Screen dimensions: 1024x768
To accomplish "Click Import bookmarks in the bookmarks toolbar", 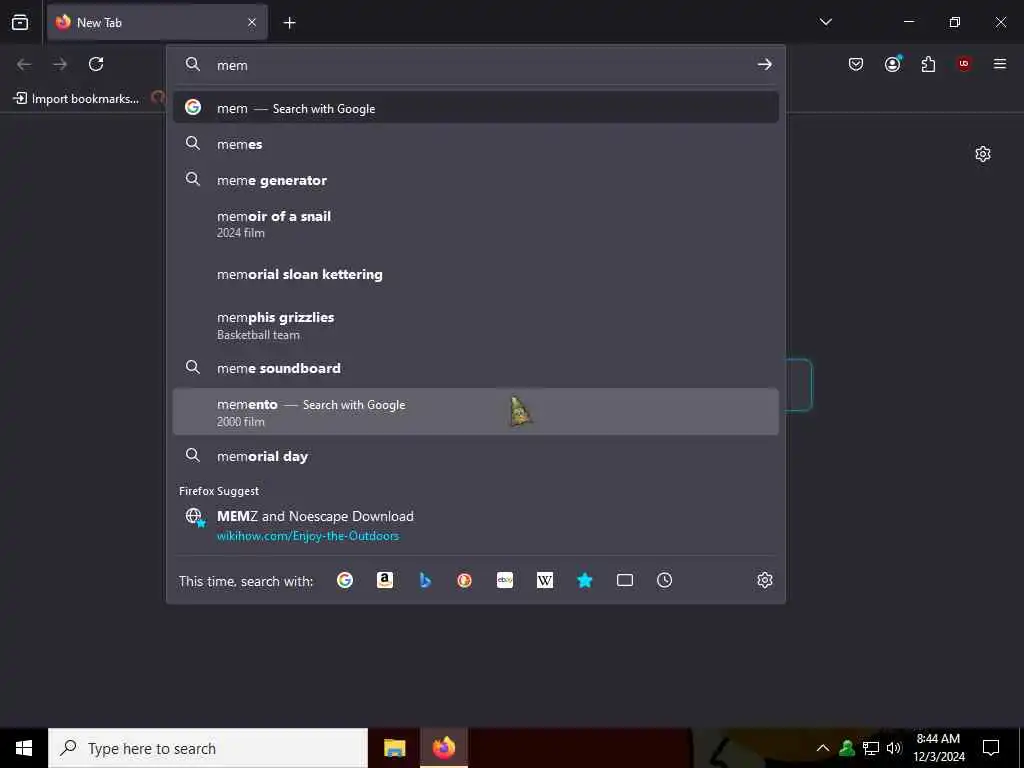I will (x=76, y=99).
